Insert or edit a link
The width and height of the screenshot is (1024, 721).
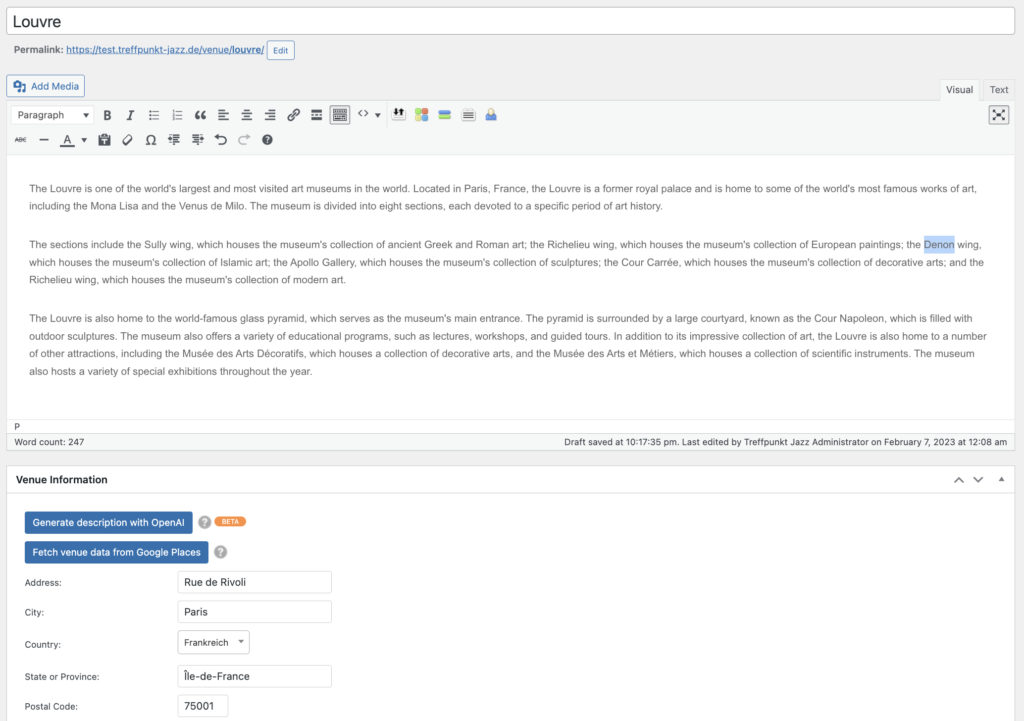[x=294, y=114]
